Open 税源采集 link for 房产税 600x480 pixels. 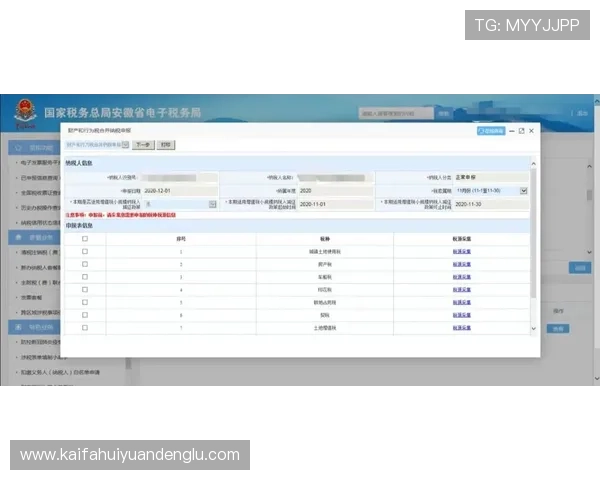coord(461,264)
